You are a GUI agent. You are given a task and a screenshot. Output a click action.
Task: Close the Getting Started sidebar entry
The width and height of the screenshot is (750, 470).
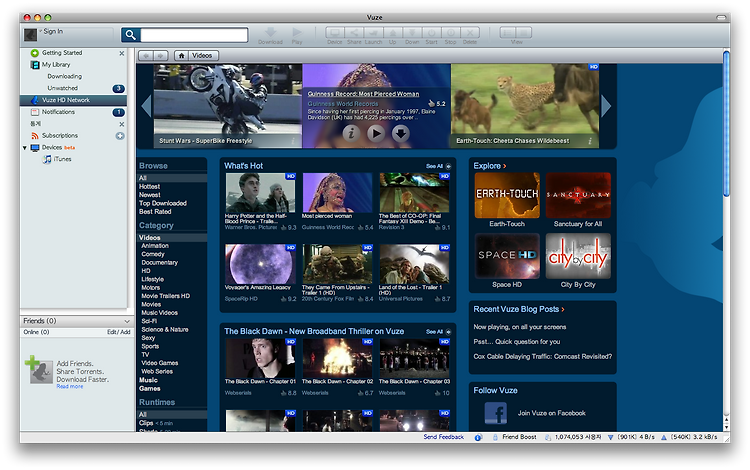pyautogui.click(x=121, y=53)
